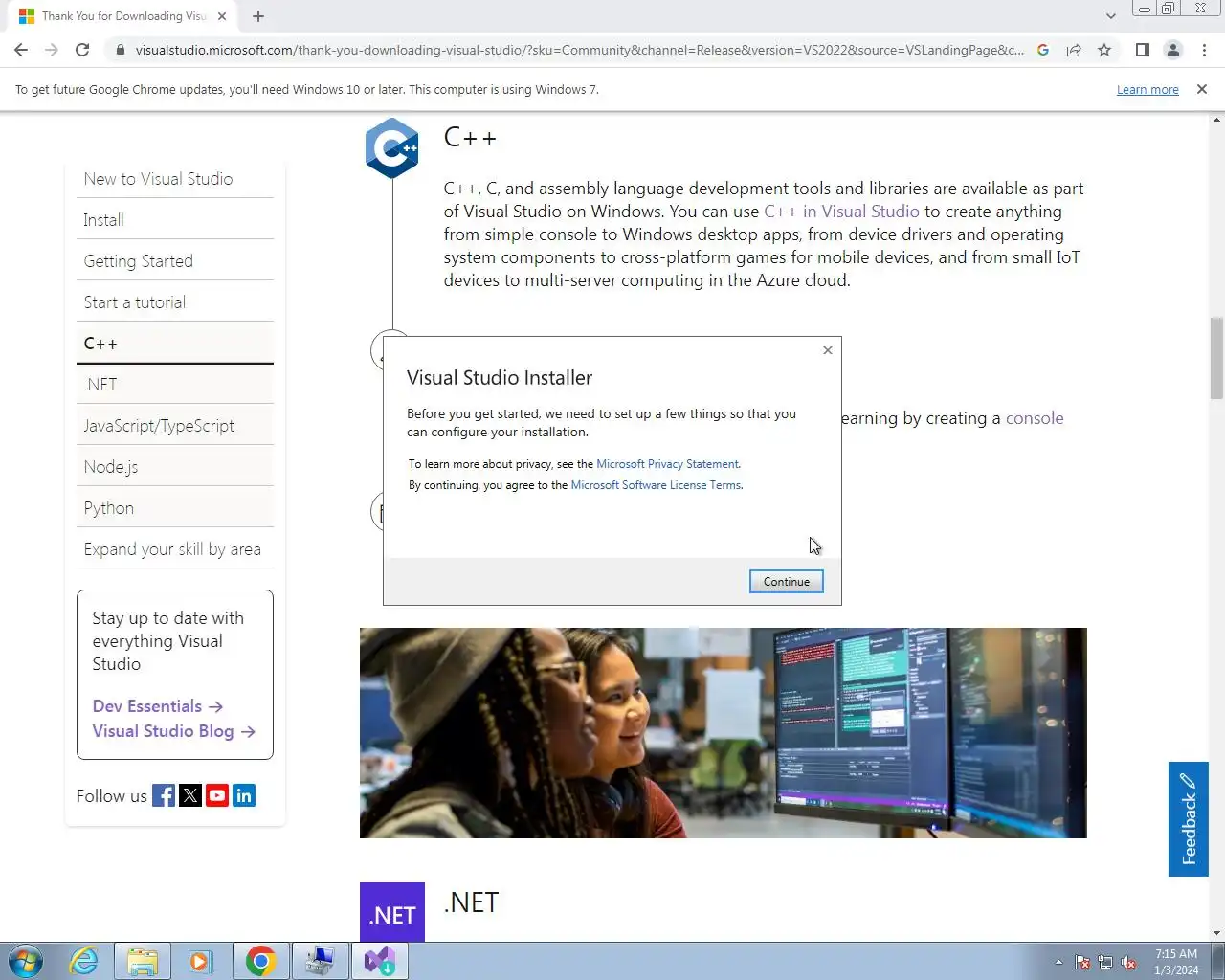Image resolution: width=1225 pixels, height=980 pixels.
Task: Select Start a tutorial in sidebar
Action: tap(175, 302)
